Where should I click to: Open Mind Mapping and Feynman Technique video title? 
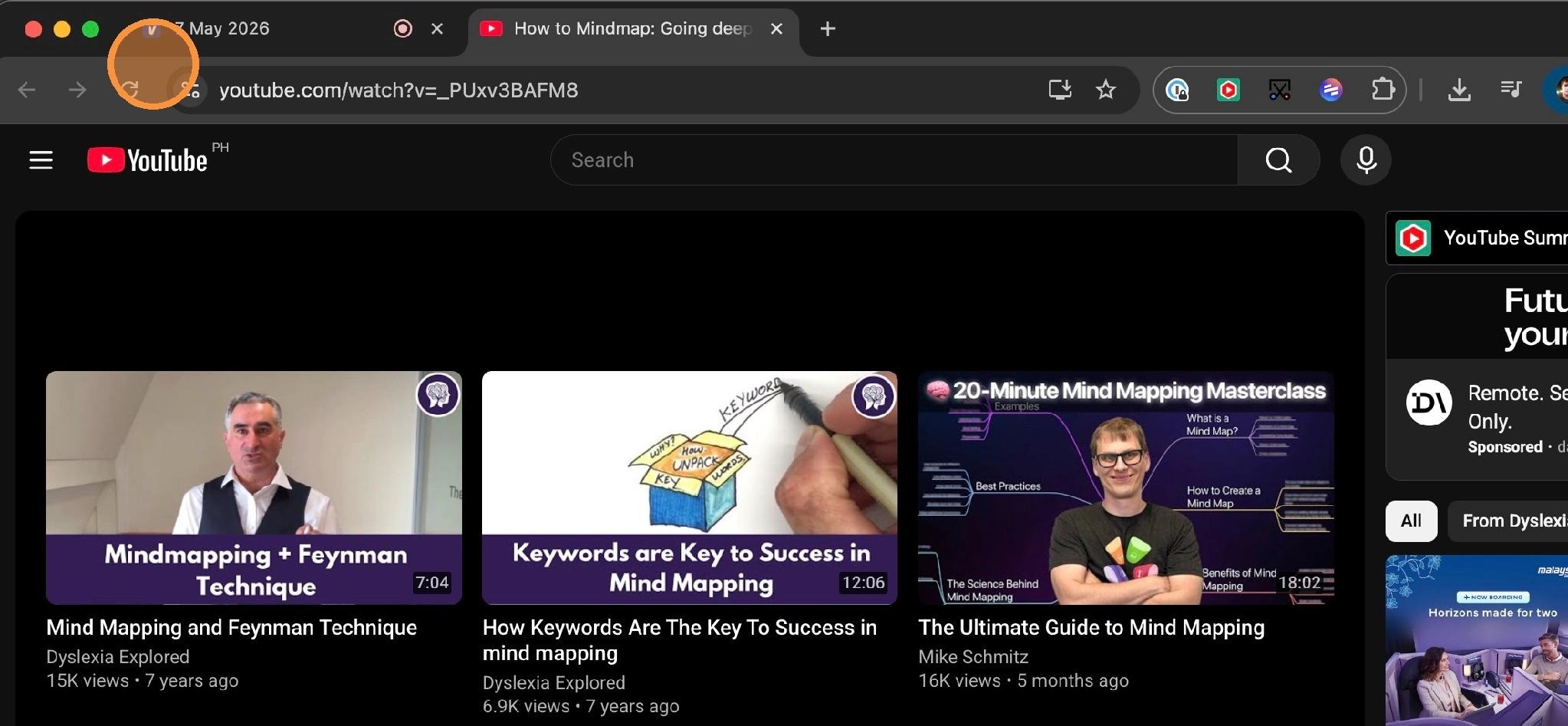point(231,628)
